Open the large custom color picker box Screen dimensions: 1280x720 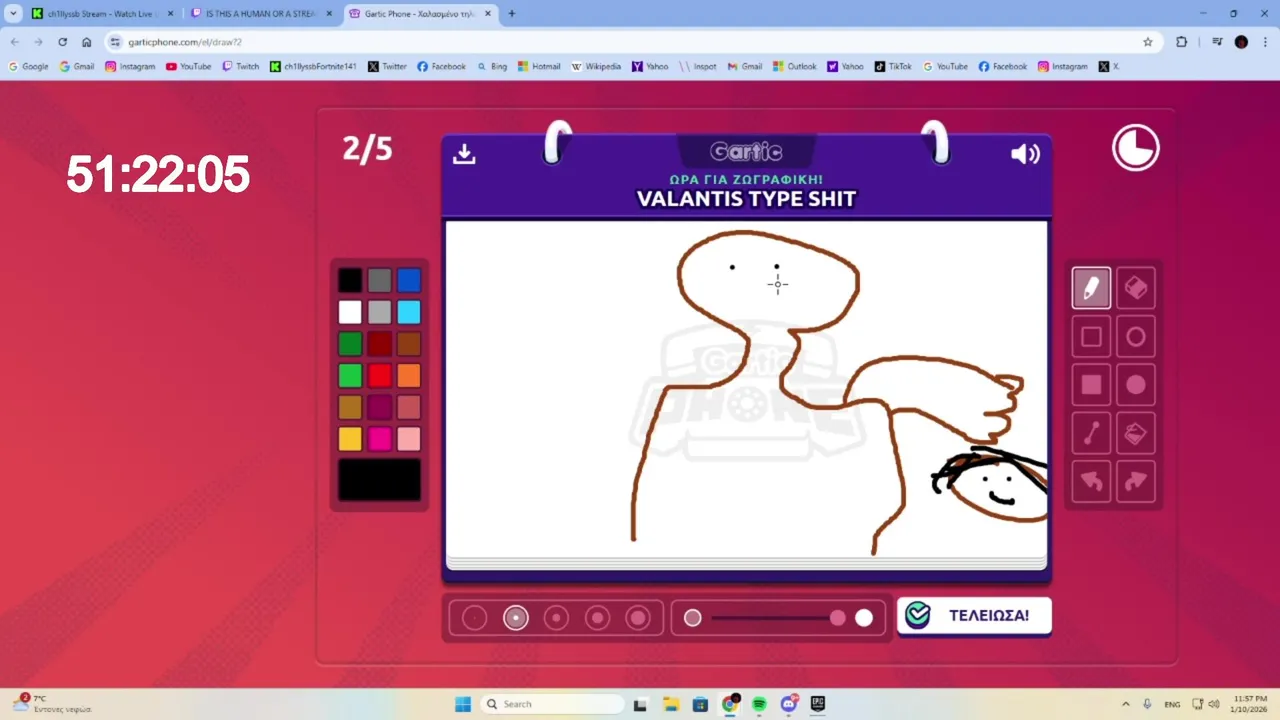click(379, 480)
